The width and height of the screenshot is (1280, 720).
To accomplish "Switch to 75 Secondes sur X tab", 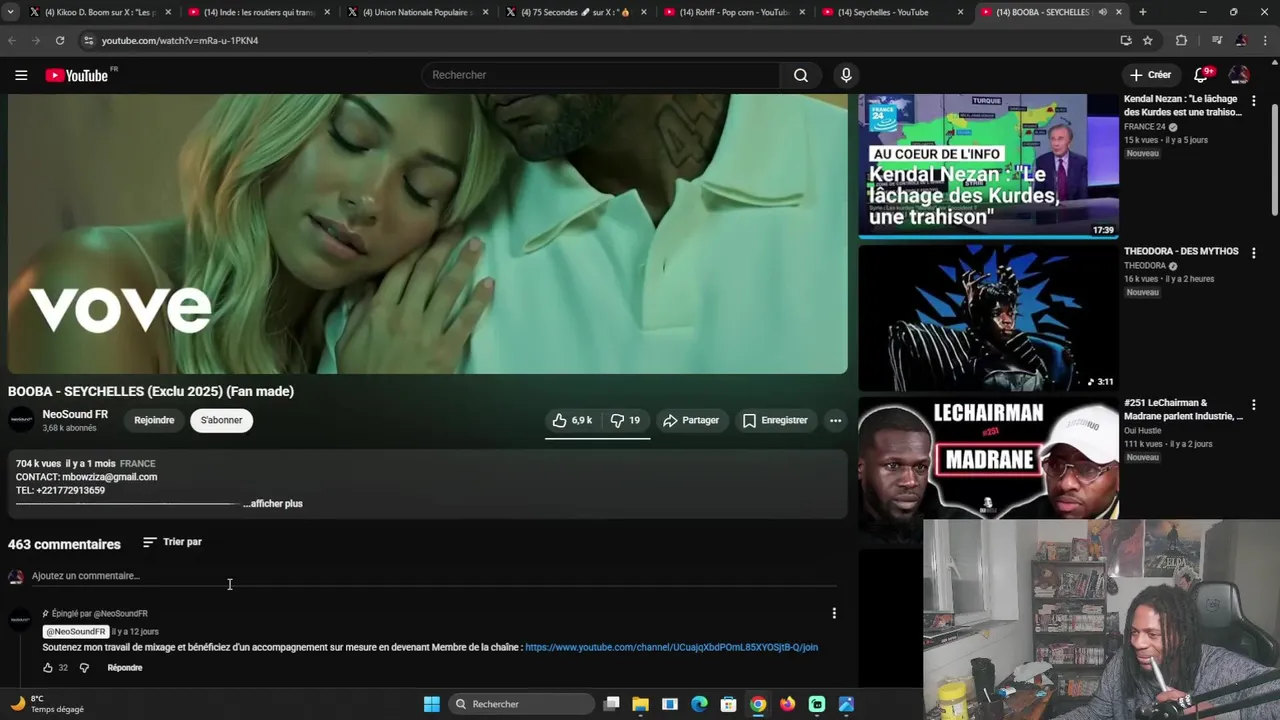I will 576,12.
